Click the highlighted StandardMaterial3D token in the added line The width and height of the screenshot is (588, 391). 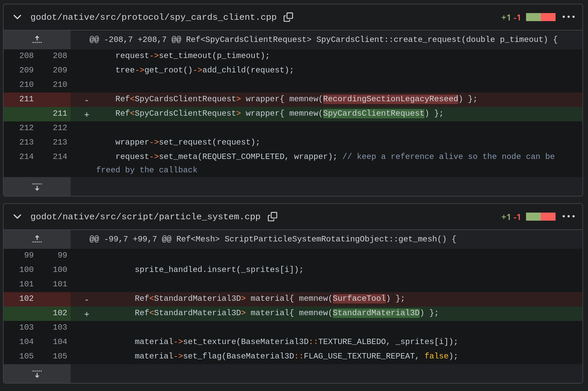point(376,313)
